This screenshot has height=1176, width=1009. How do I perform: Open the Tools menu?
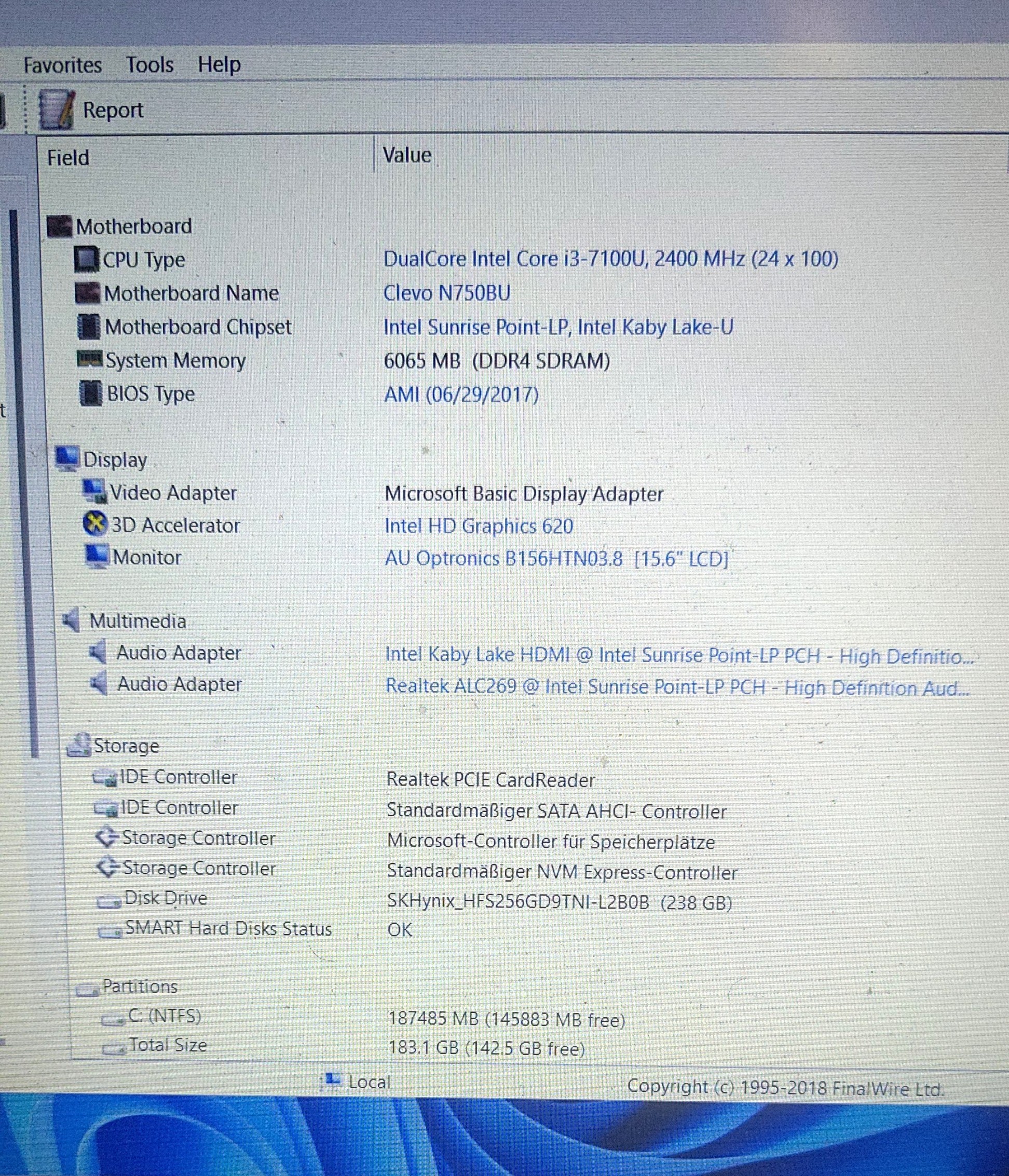tap(150, 65)
